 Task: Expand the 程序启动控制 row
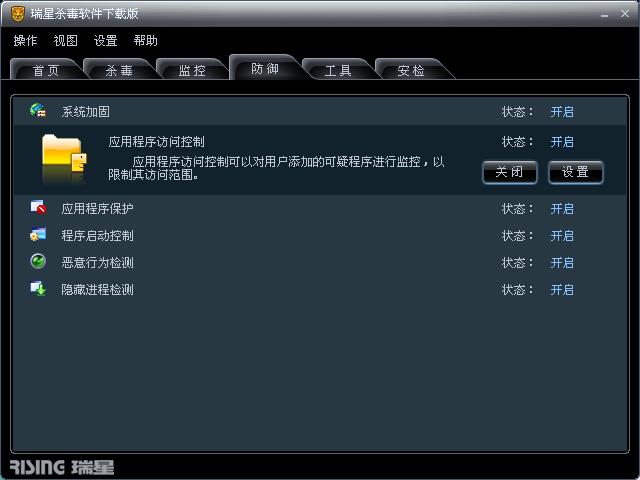pos(320,236)
